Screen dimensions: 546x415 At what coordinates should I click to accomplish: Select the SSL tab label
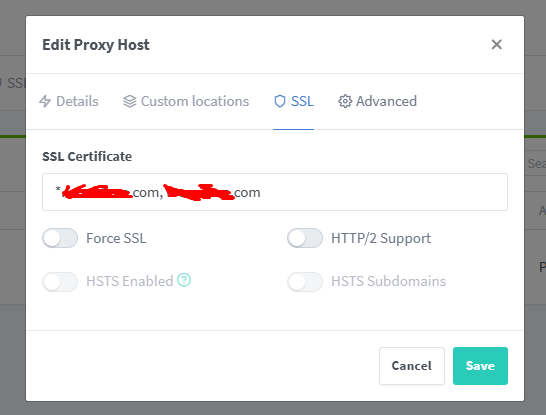(302, 101)
